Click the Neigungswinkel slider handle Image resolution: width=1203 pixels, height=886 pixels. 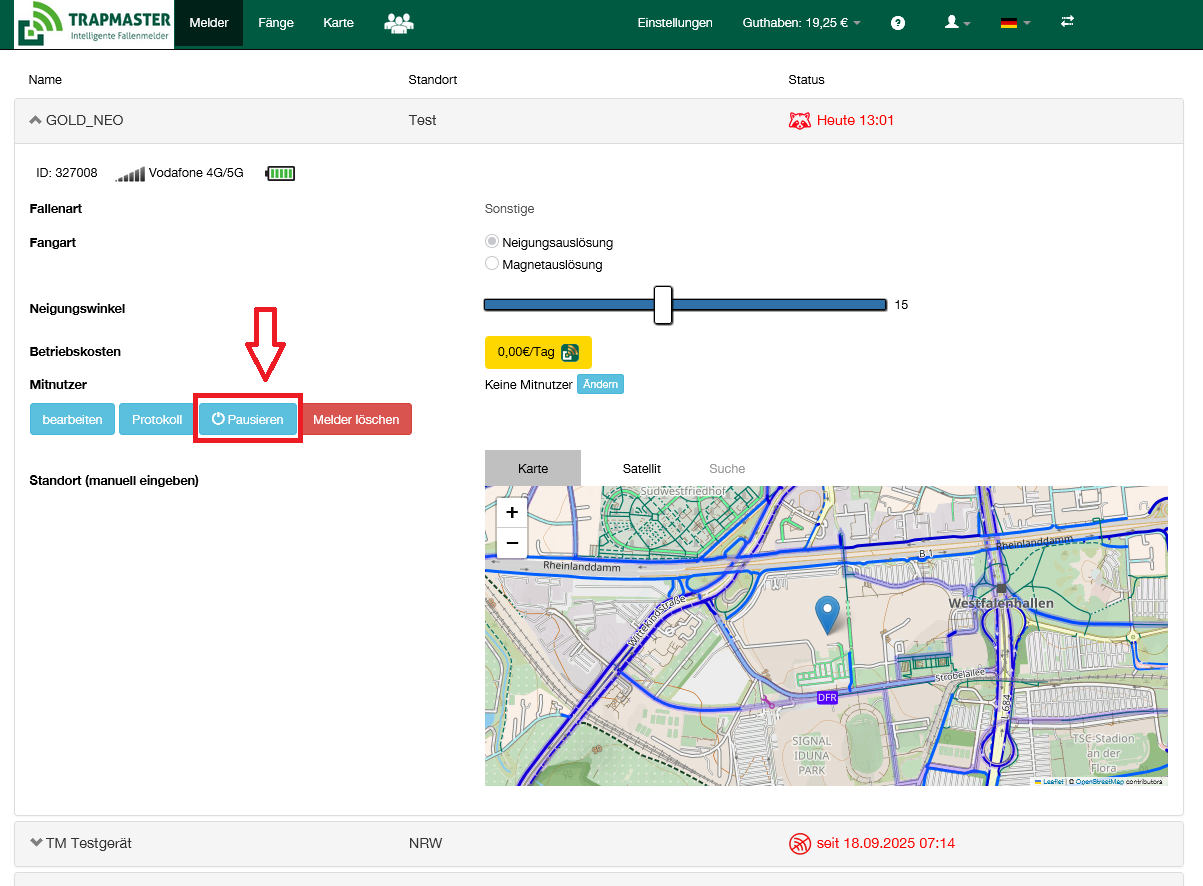click(x=662, y=305)
